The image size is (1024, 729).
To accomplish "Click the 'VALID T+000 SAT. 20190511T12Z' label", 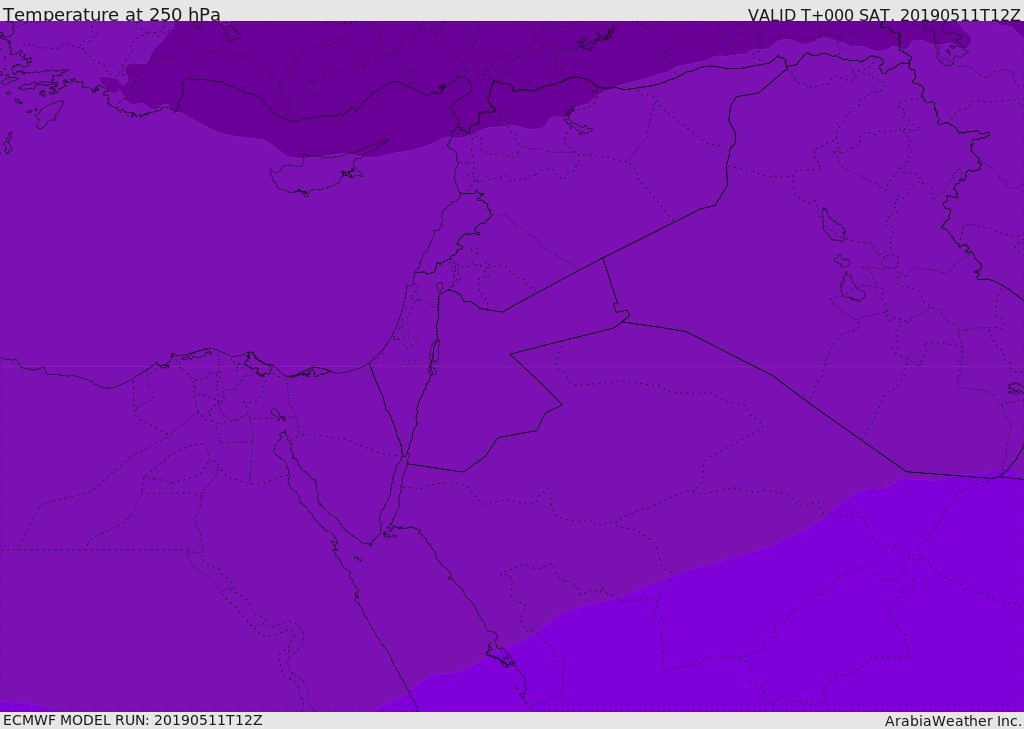I will pos(884,15).
